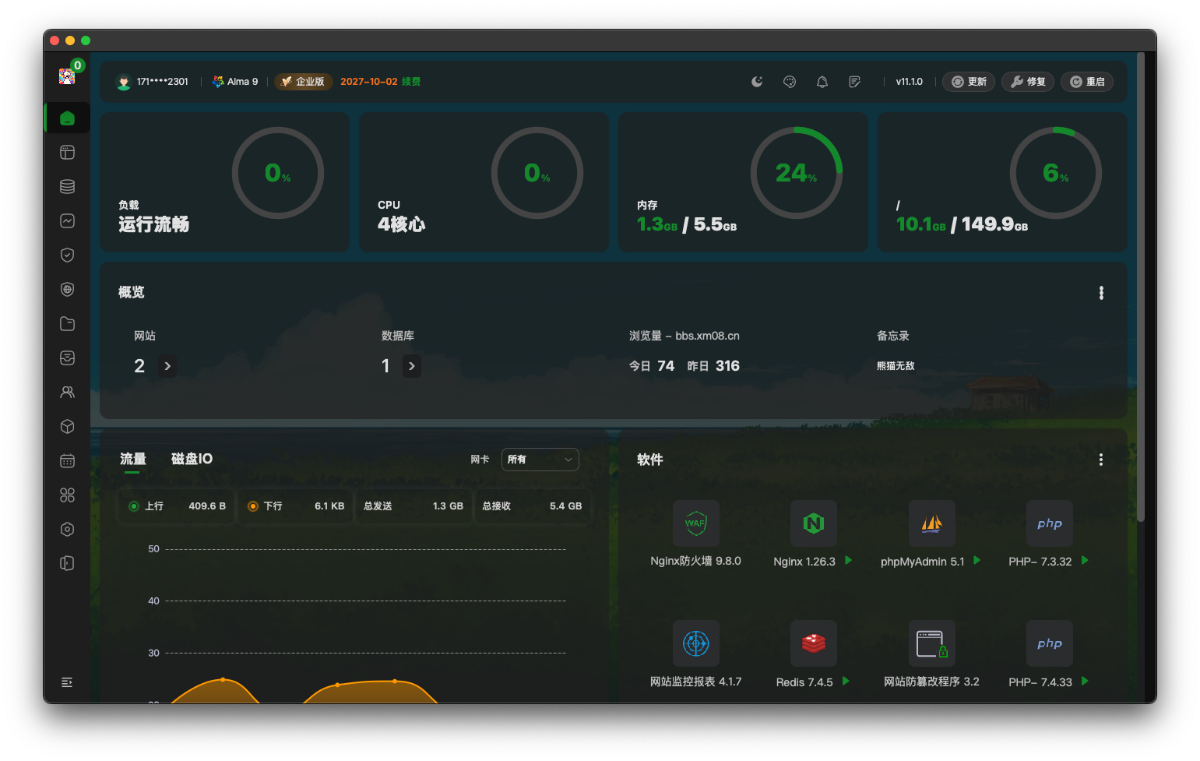
Task: Click the memory usage 24% gauge
Action: click(x=796, y=173)
